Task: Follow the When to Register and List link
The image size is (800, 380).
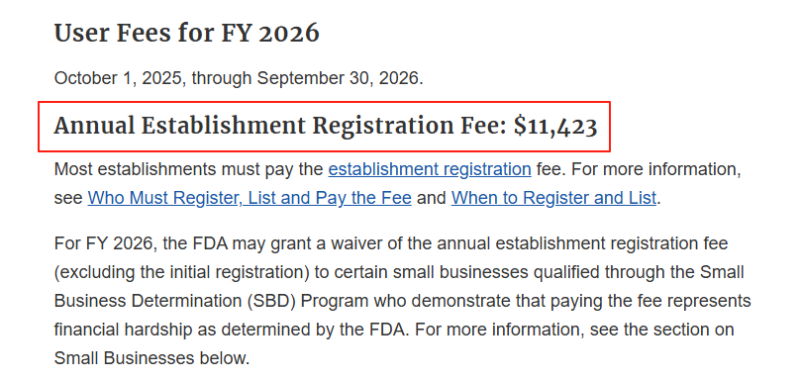Action: [554, 198]
